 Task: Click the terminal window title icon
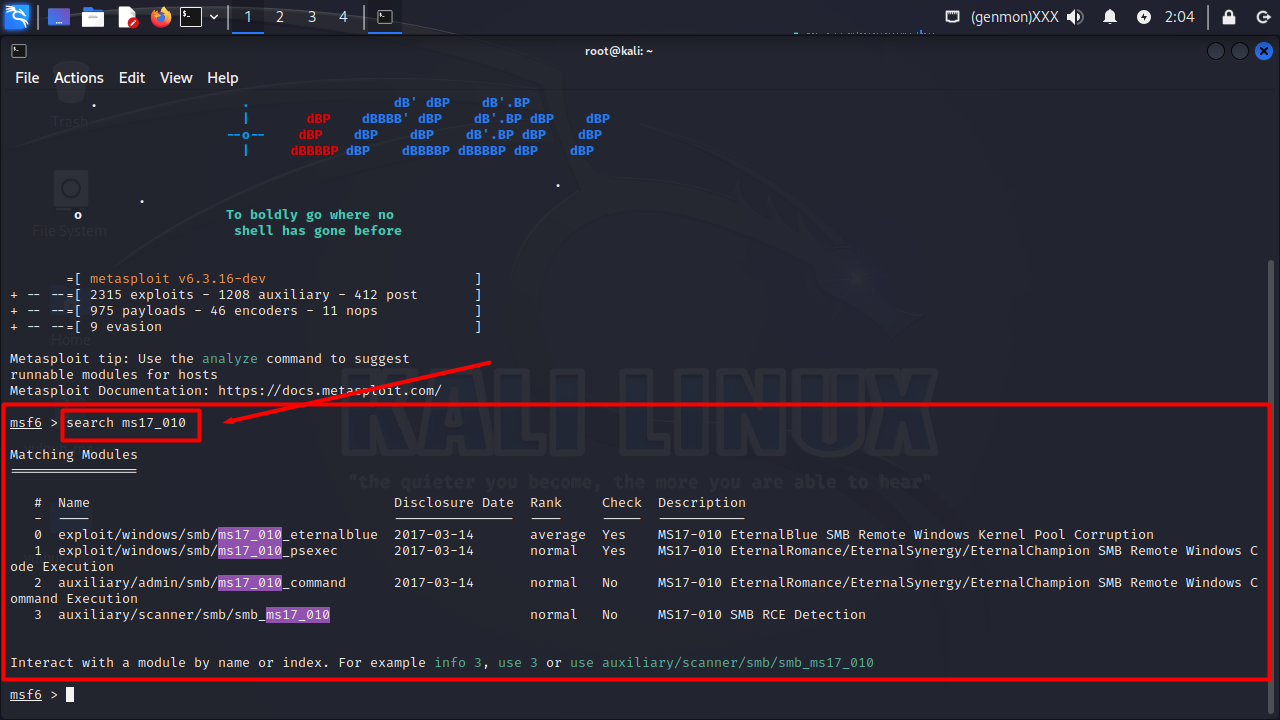pos(19,51)
